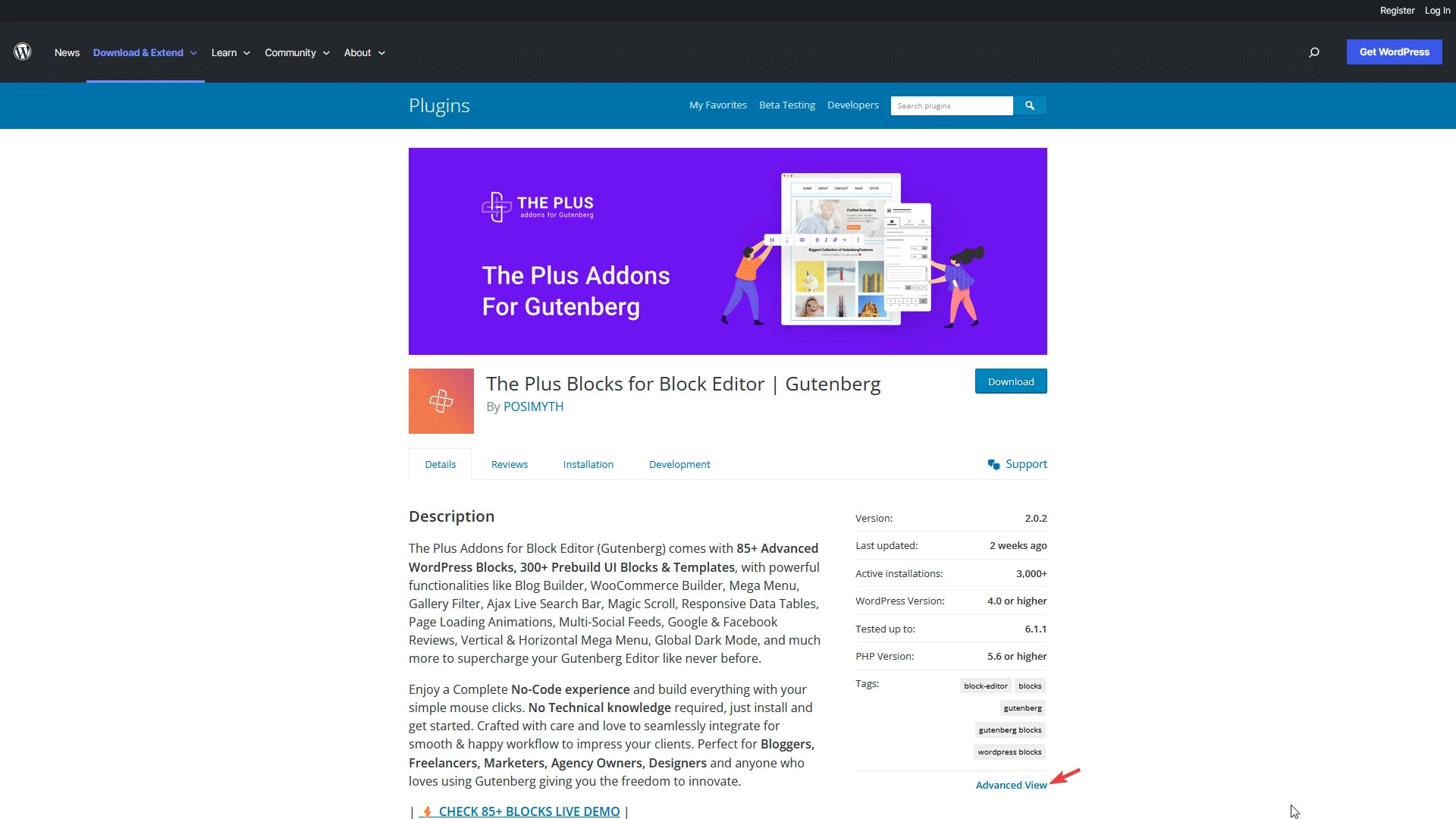Screen dimensions: 1456x819
Task: Click the Advanced View arrow icon
Action: [1065, 778]
